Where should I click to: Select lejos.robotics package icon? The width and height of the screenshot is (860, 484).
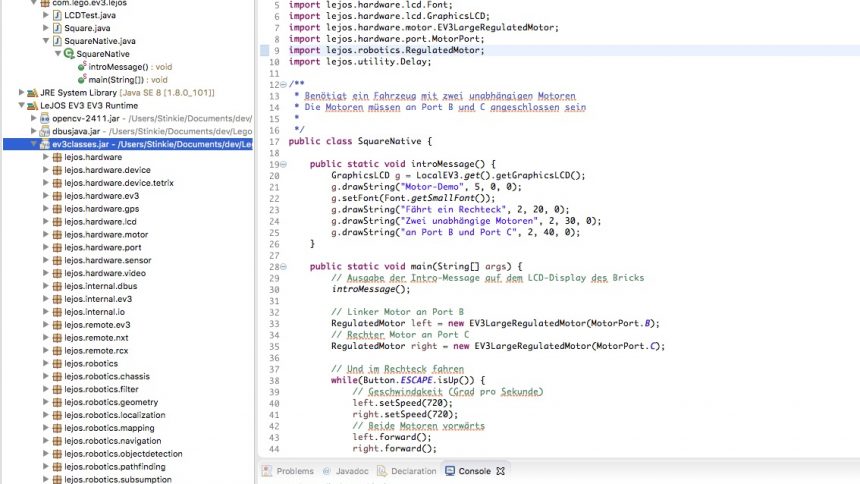click(x=57, y=363)
